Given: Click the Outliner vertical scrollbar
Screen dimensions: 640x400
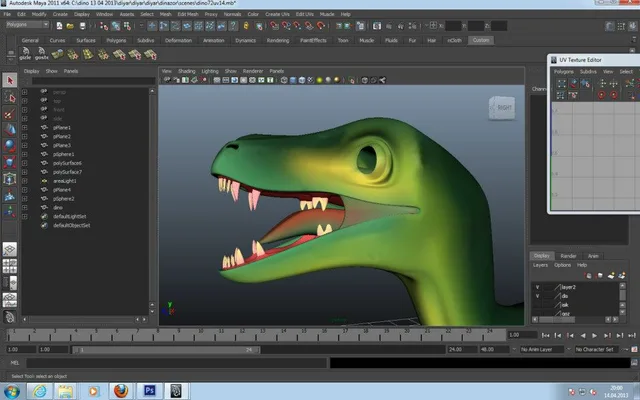Looking at the screenshot, I should point(152,198).
